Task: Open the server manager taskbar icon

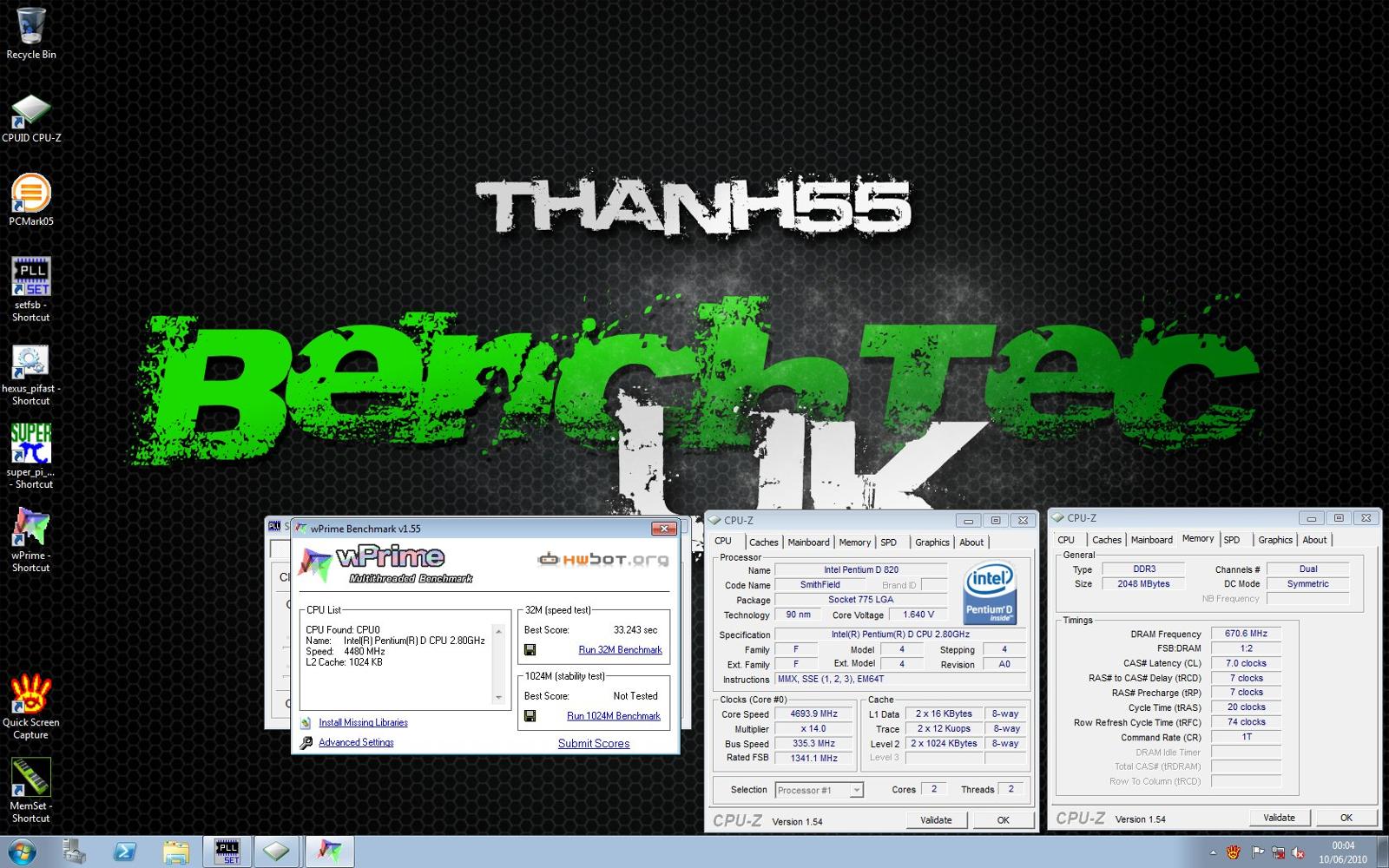Action: point(75,852)
